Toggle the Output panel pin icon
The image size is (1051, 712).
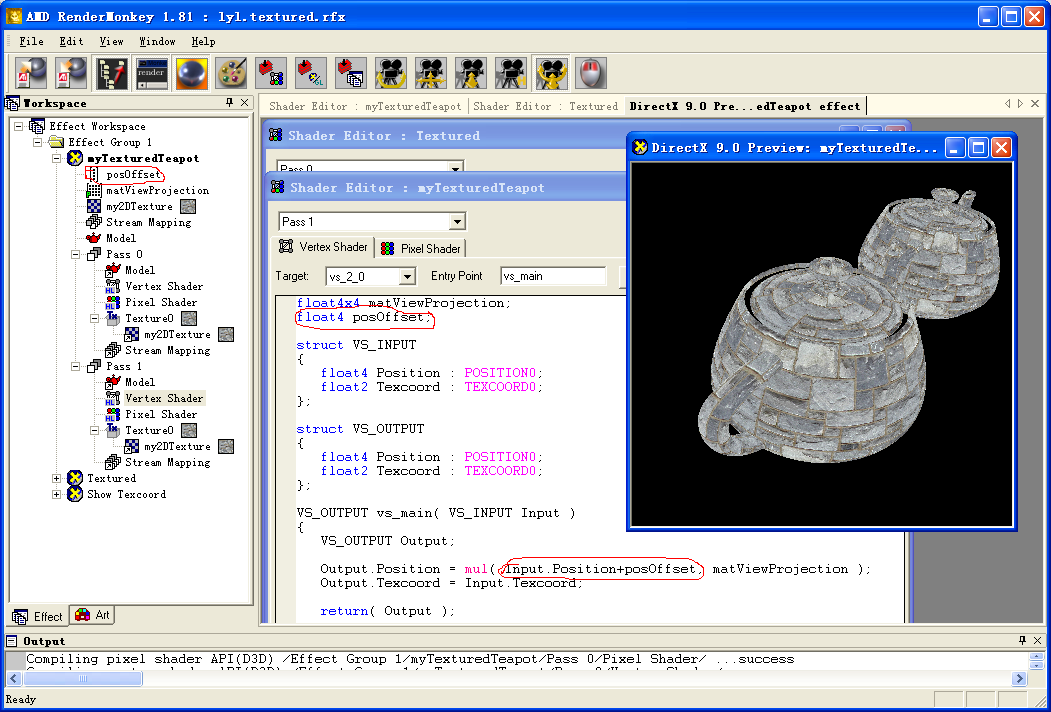(1022, 640)
